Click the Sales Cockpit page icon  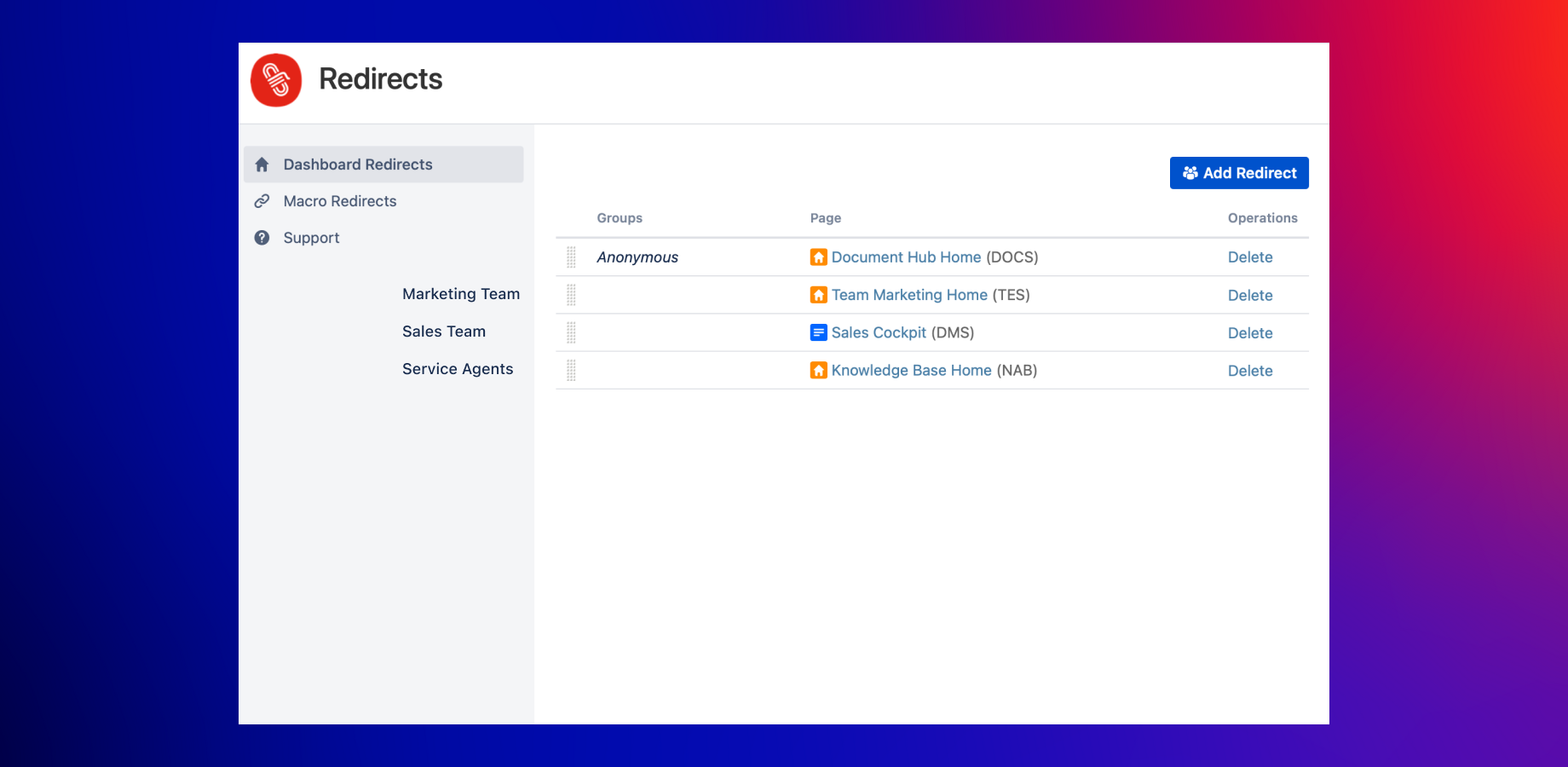[x=818, y=332]
